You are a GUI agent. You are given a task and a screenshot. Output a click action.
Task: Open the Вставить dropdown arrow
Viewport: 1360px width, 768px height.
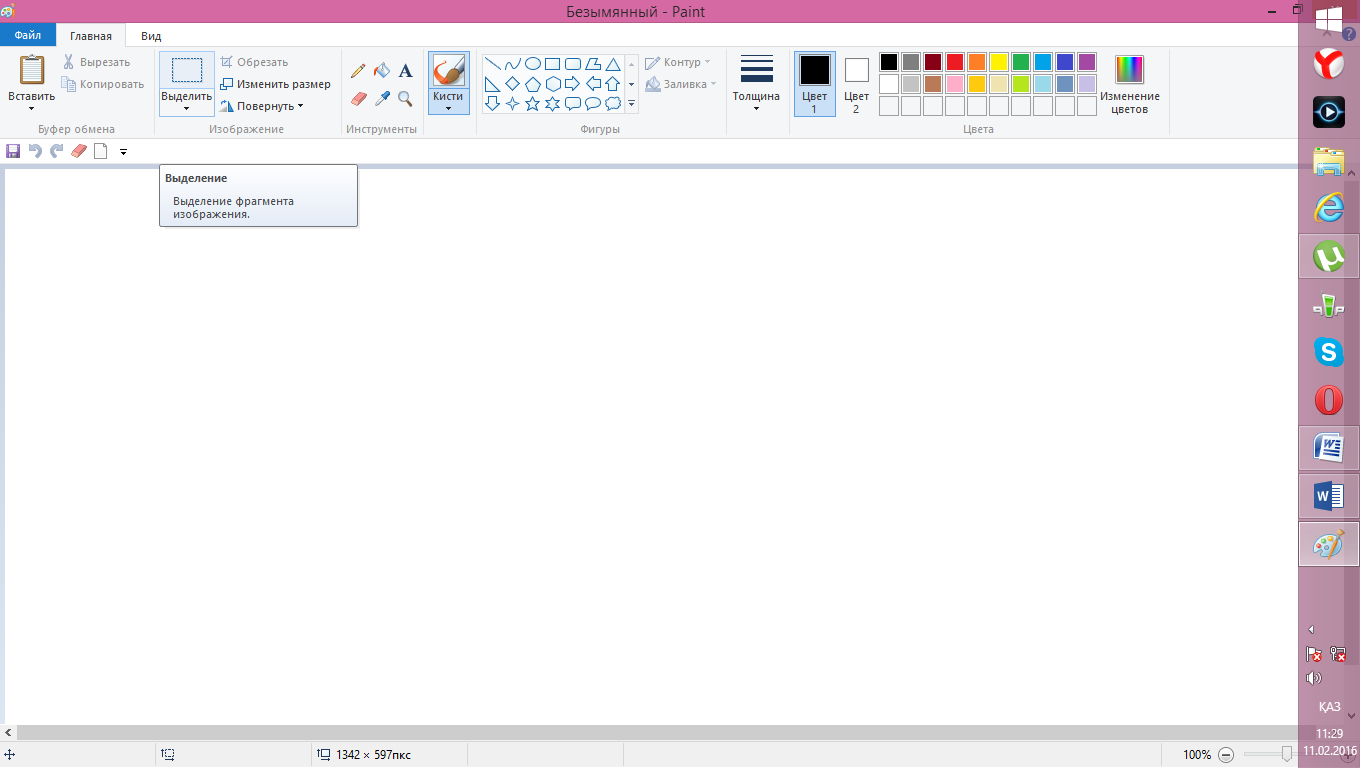tap(31, 108)
